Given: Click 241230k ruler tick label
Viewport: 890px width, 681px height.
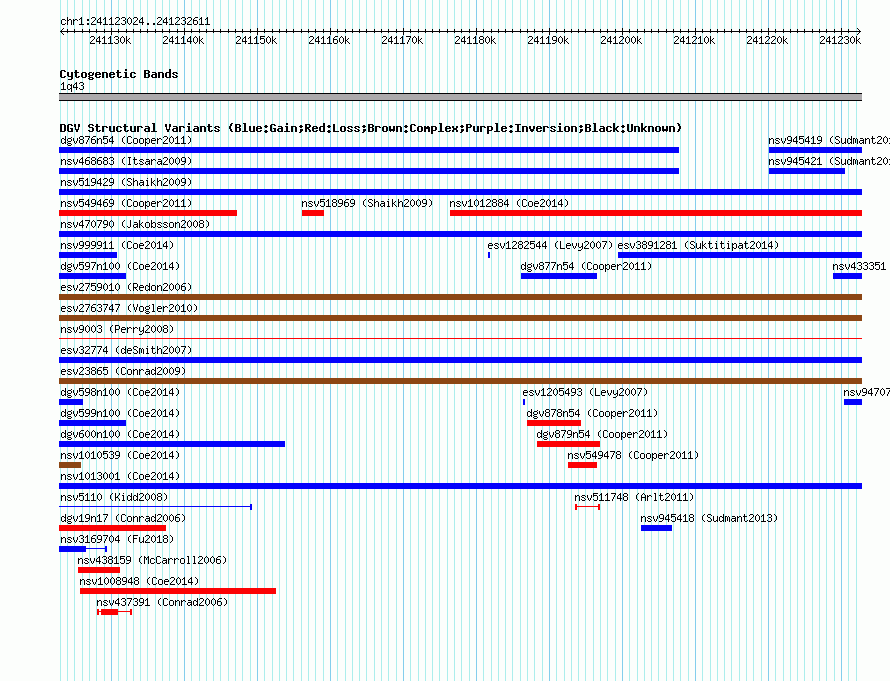Looking at the screenshot, I should [x=840, y=40].
